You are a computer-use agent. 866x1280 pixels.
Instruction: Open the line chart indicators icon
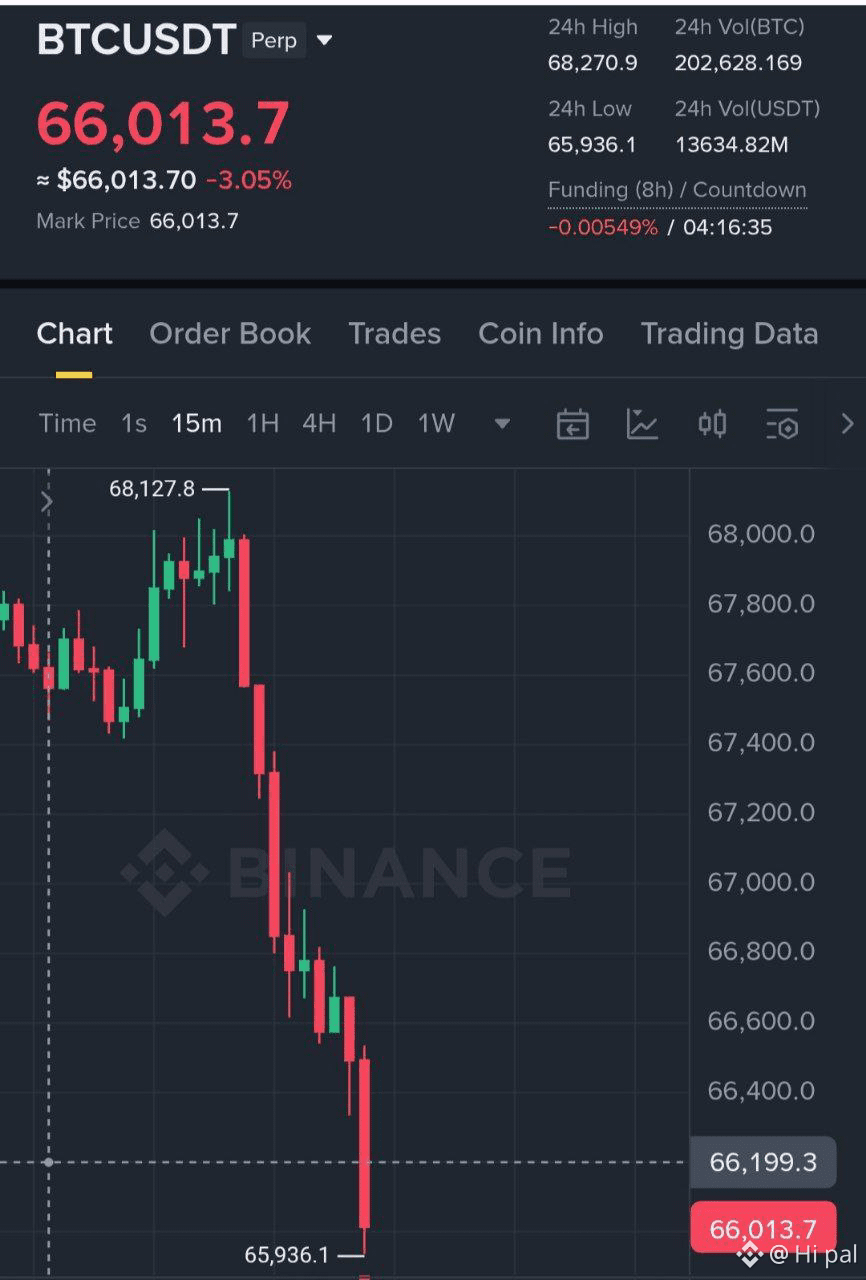(642, 424)
